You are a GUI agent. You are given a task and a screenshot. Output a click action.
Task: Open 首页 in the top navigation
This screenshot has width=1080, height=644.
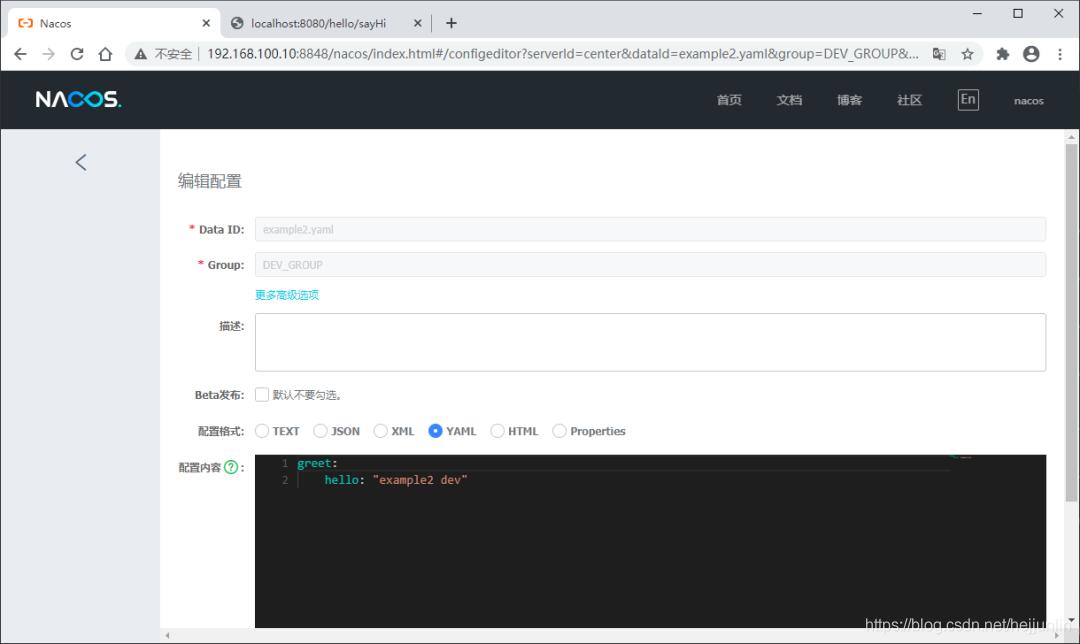pyautogui.click(x=729, y=100)
